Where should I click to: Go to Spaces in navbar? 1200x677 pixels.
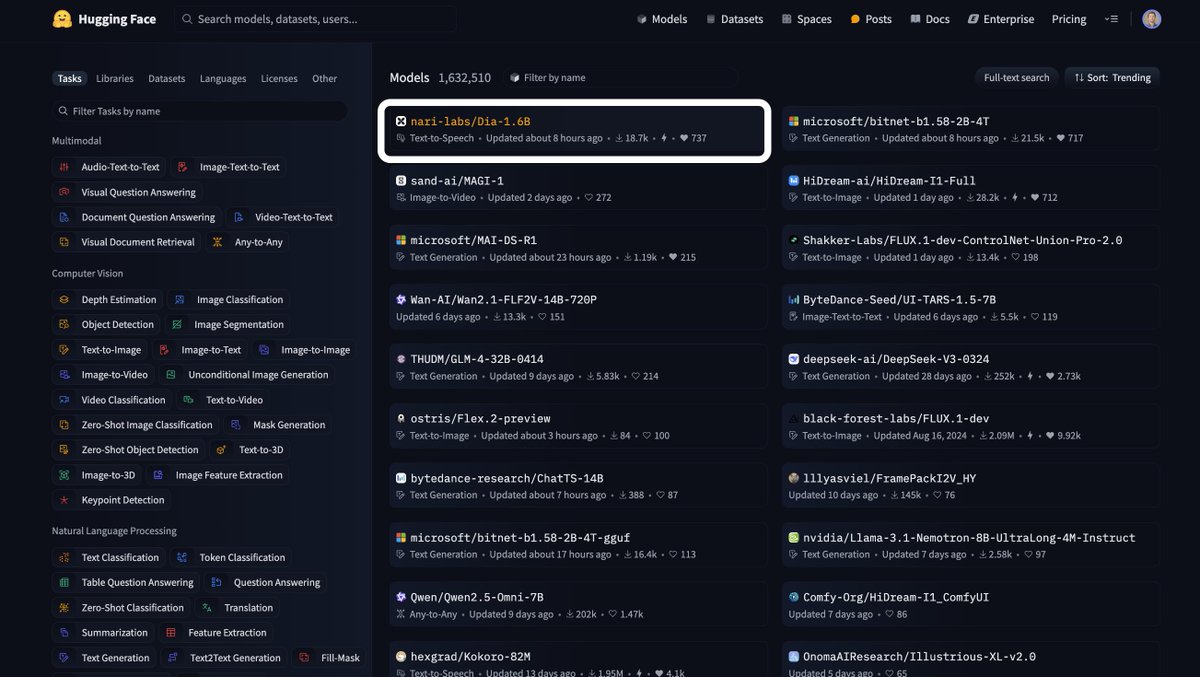click(806, 19)
